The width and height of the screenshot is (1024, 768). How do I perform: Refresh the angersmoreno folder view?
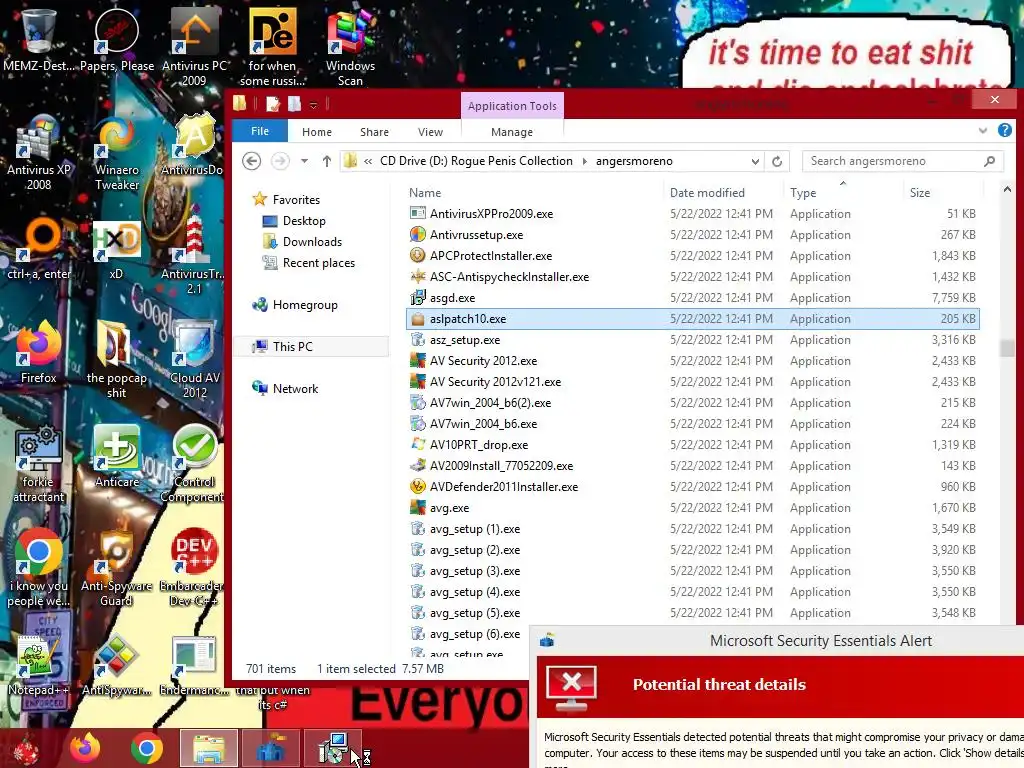776,161
